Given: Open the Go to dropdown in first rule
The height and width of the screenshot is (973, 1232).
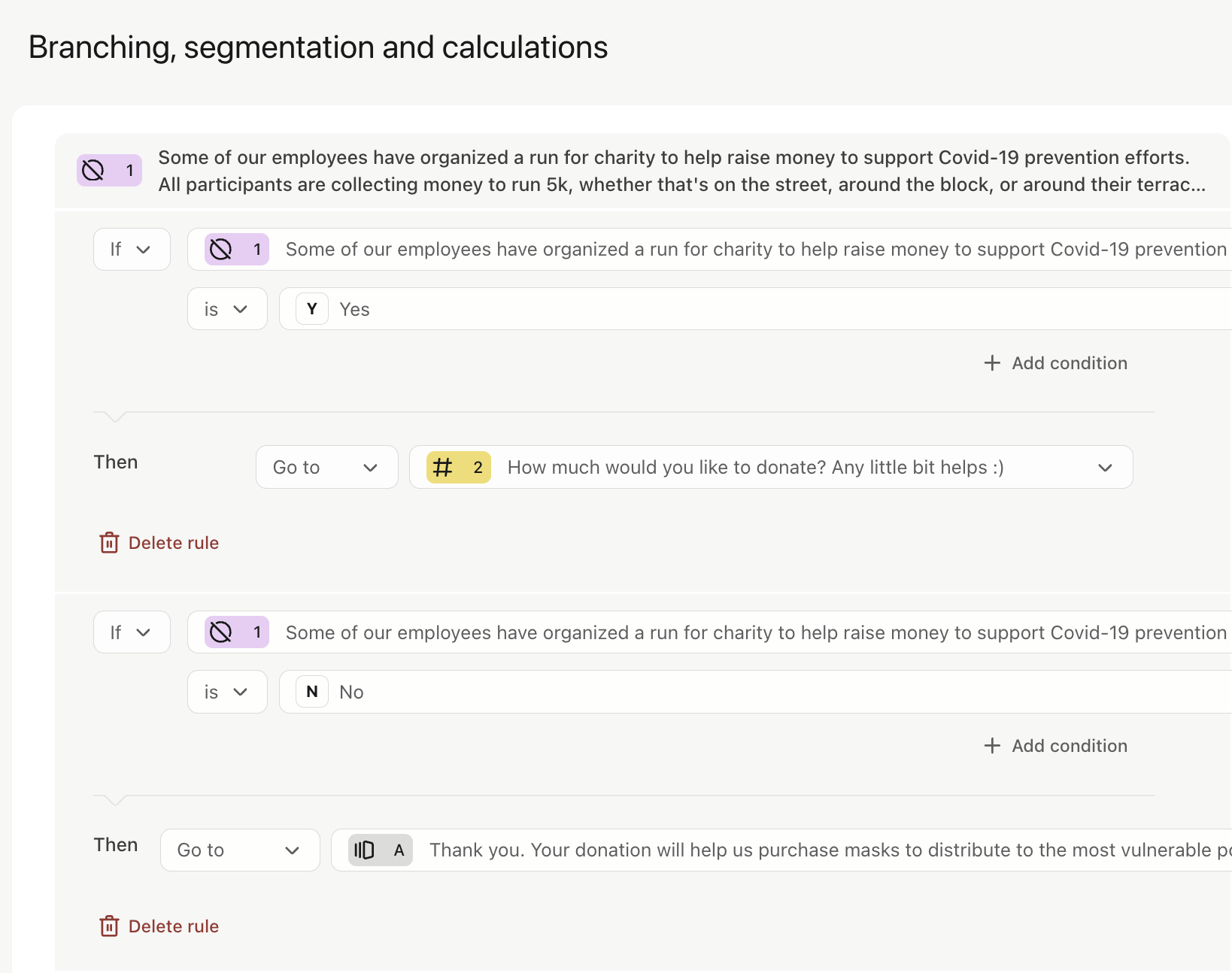Looking at the screenshot, I should pos(326,468).
